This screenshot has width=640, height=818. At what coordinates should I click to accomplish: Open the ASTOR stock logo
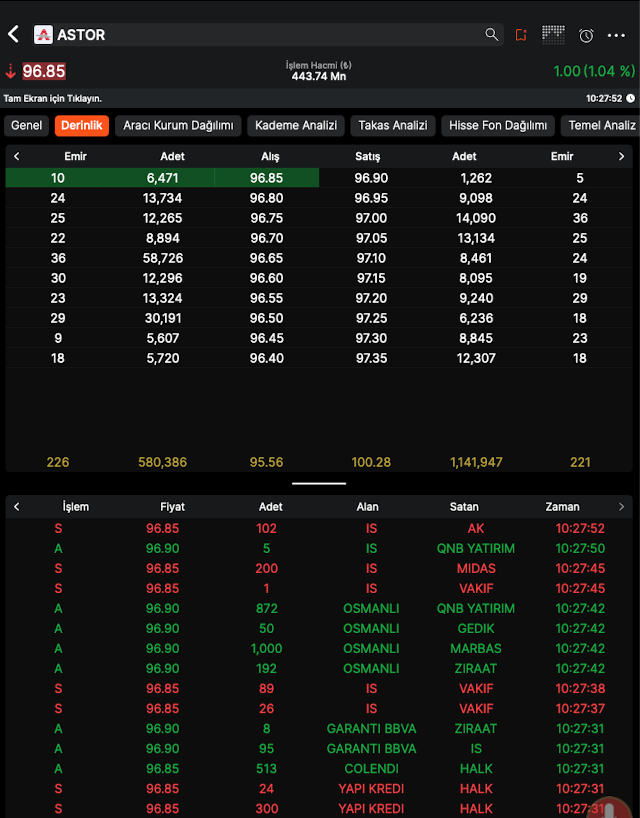click(x=43, y=35)
